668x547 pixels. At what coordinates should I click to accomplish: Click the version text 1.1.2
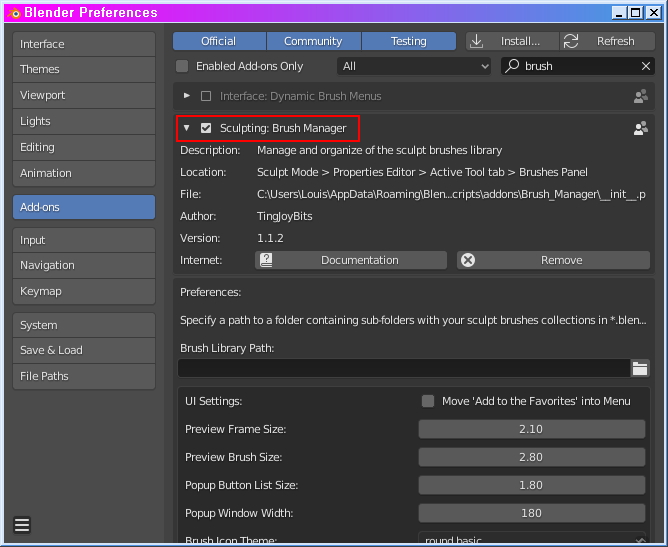pos(270,238)
